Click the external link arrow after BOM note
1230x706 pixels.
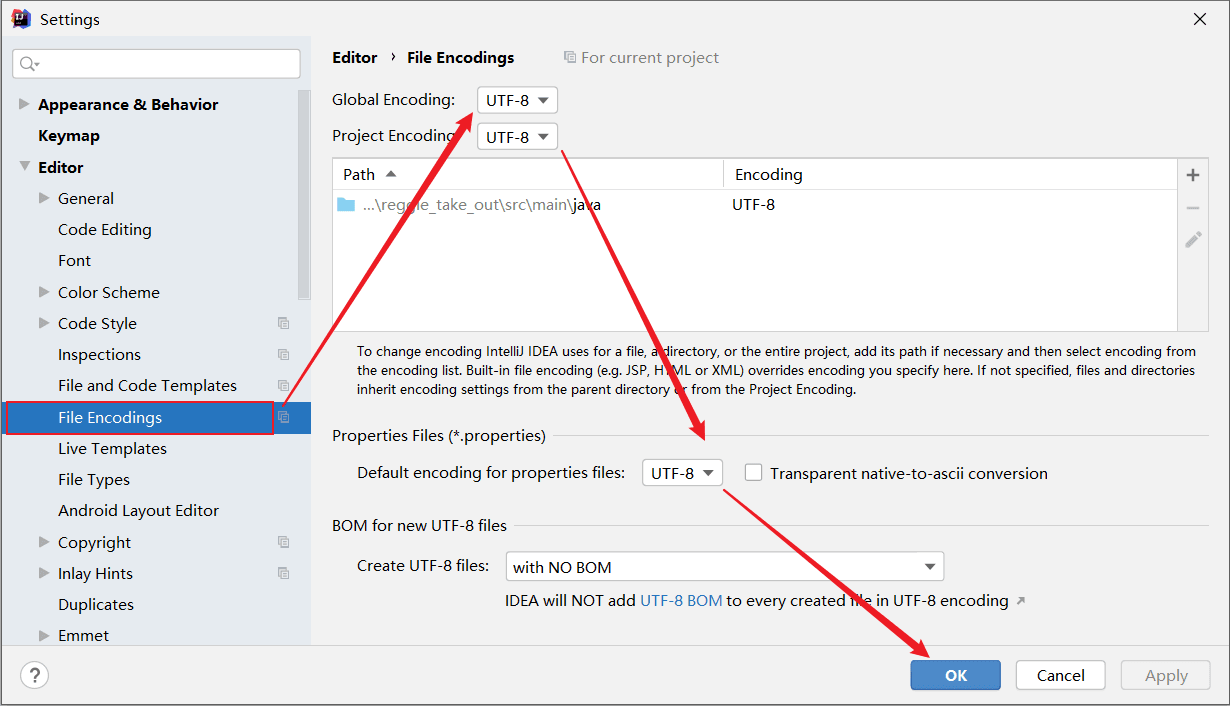point(1020,601)
